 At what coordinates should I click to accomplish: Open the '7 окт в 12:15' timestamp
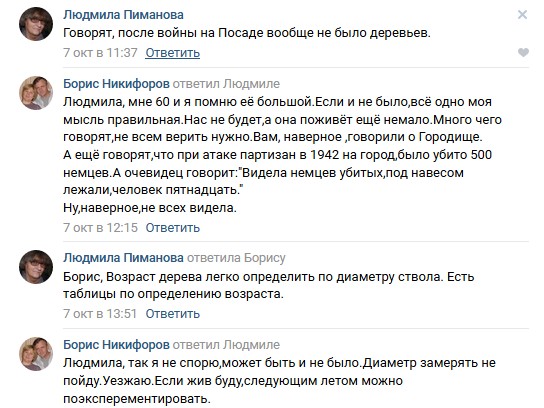100,228
